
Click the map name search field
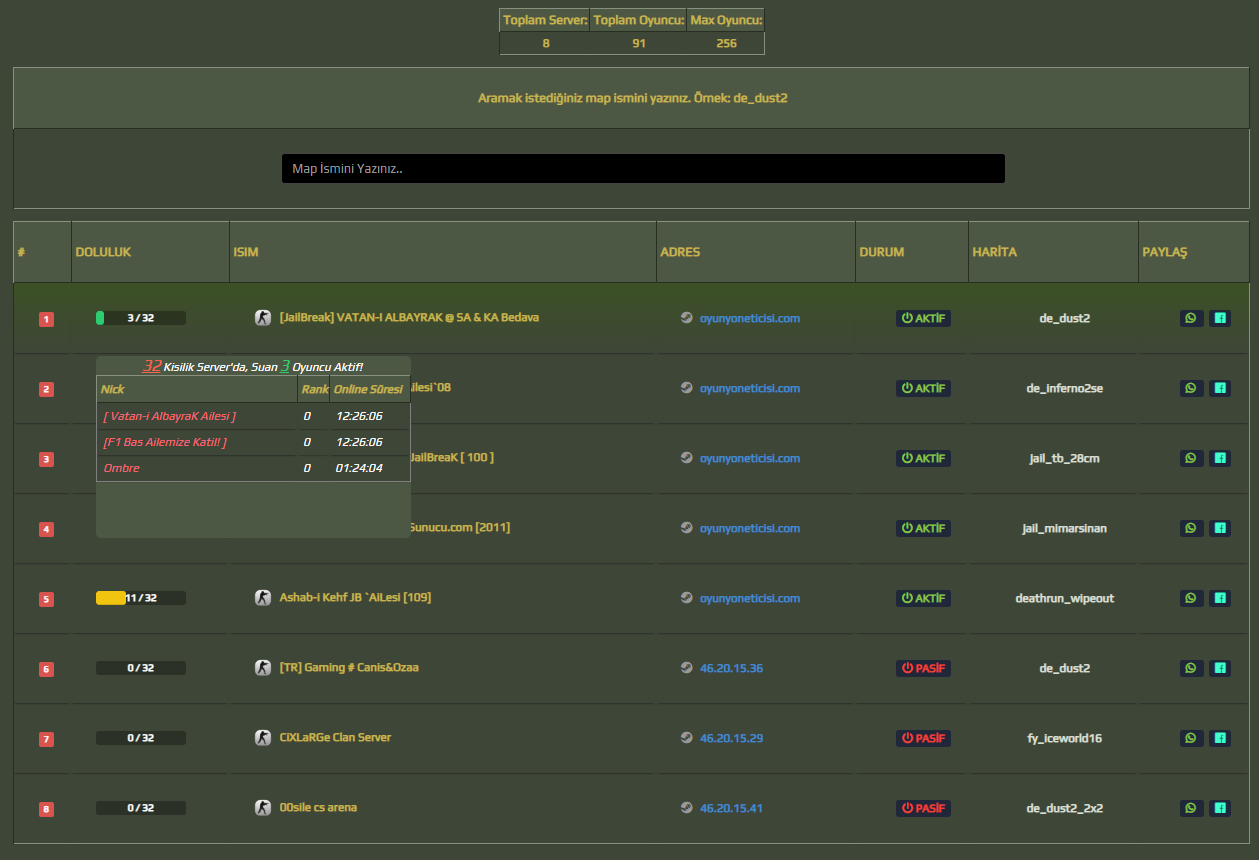[643, 168]
